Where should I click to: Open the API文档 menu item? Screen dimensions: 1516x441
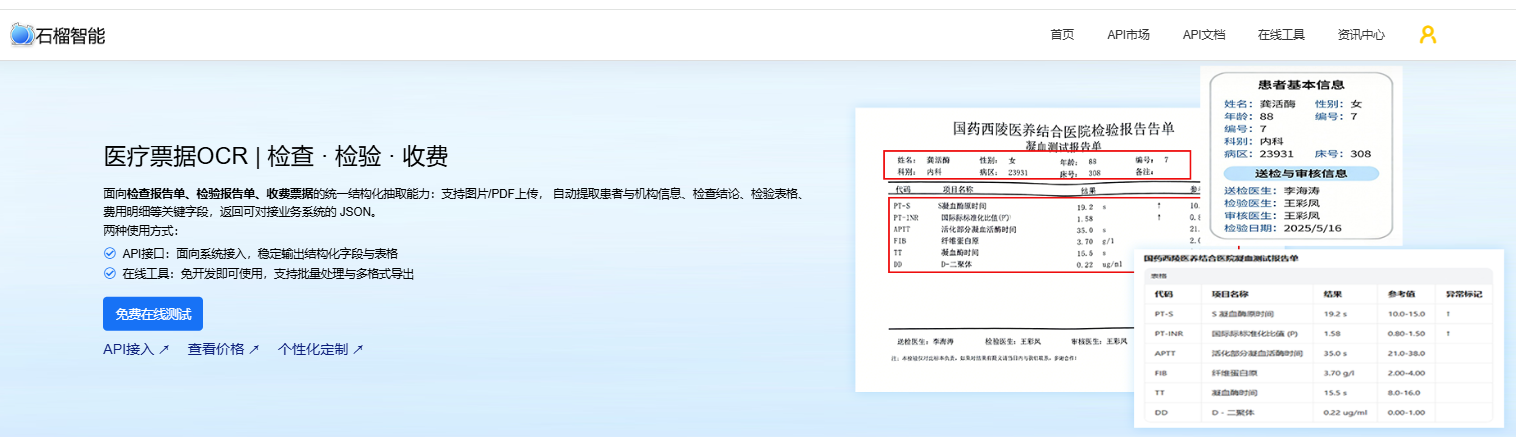pyautogui.click(x=1204, y=35)
